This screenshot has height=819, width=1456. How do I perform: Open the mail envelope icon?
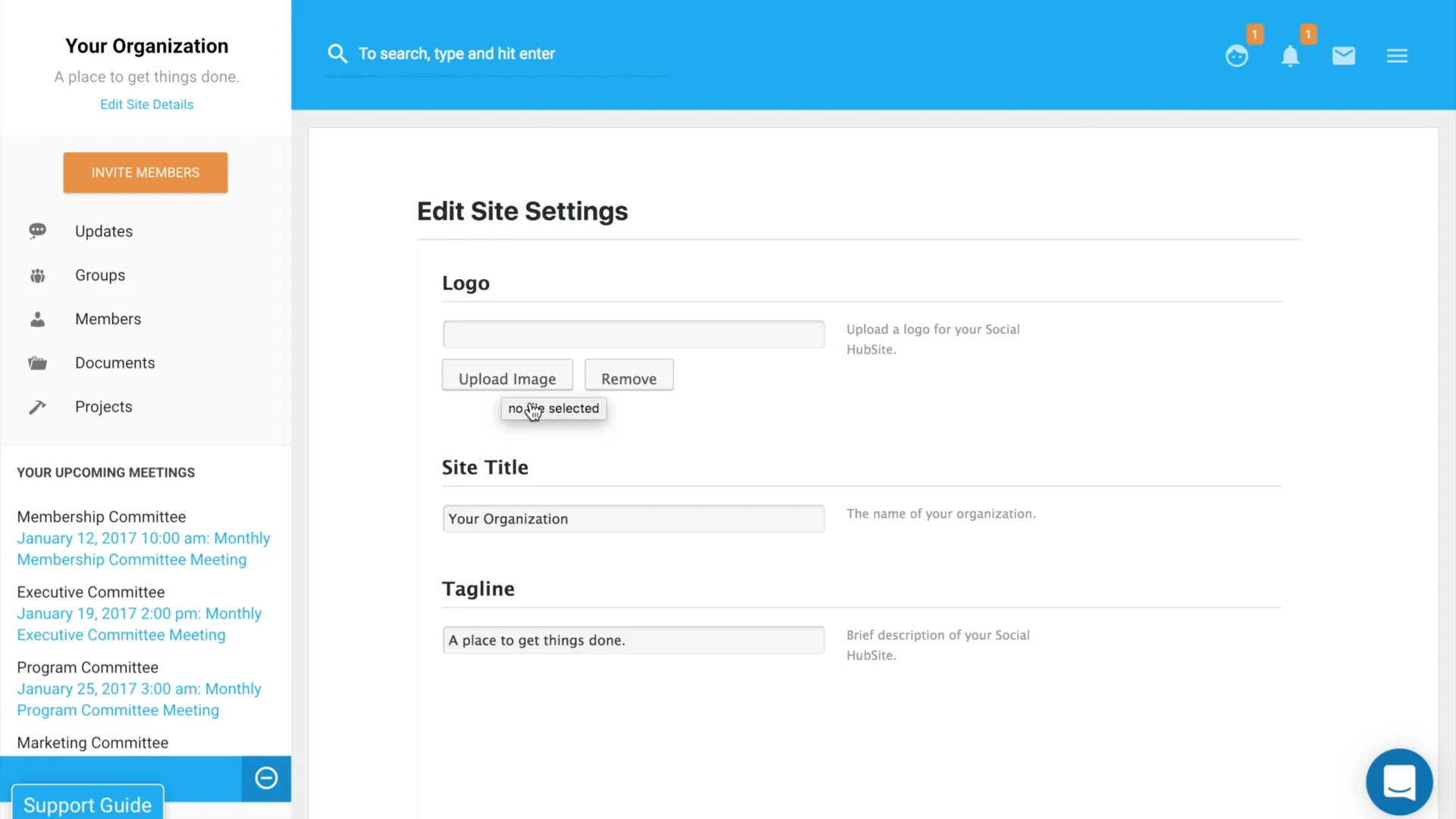[1344, 56]
